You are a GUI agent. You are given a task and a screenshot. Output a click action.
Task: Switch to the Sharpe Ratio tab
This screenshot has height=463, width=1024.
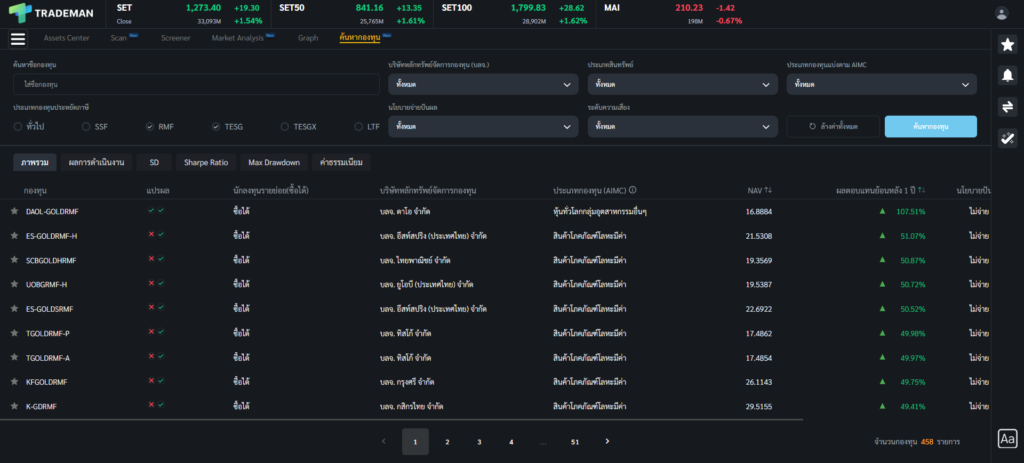click(x=206, y=163)
